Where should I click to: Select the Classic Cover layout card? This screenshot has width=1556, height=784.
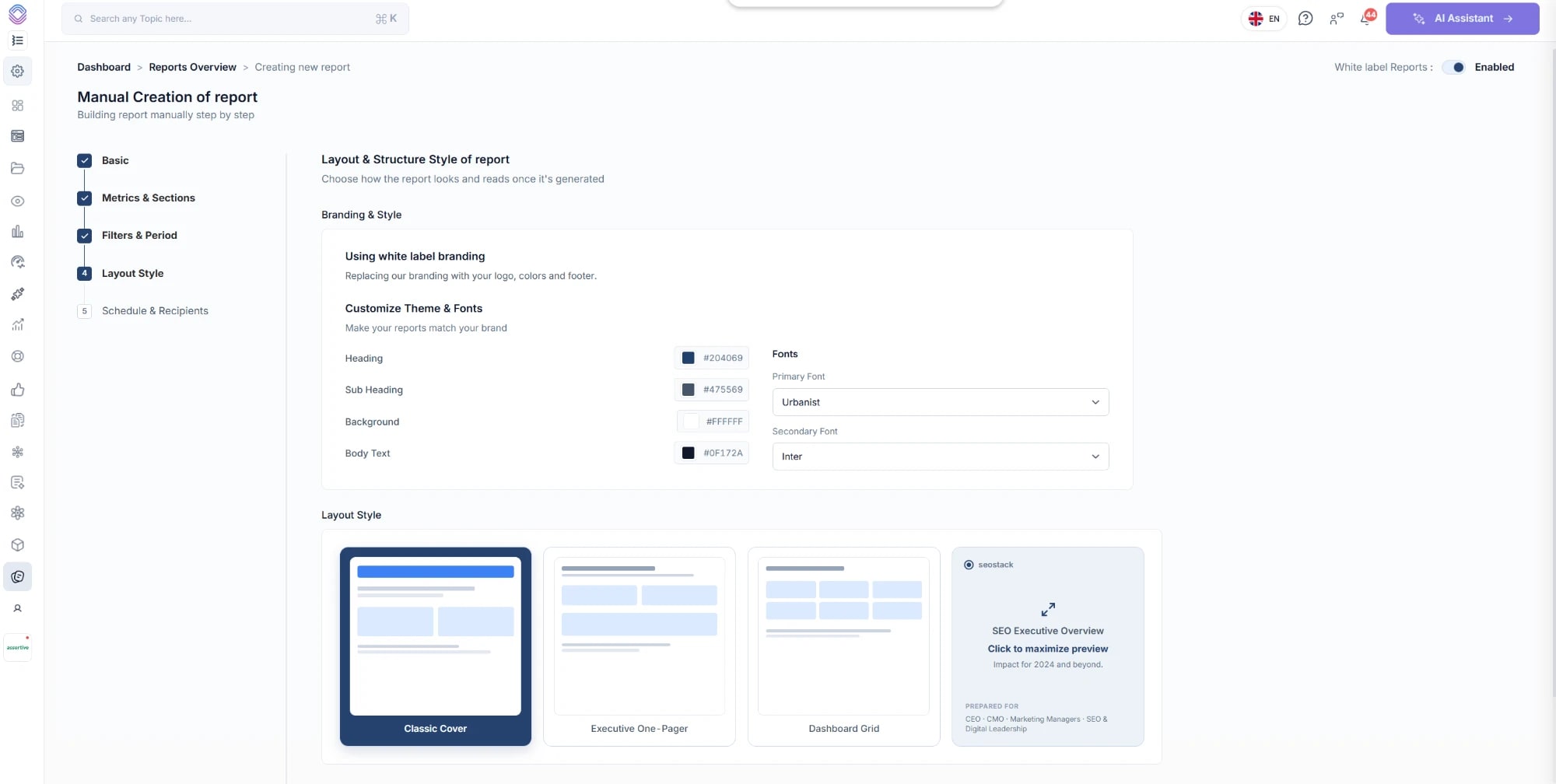pos(436,646)
